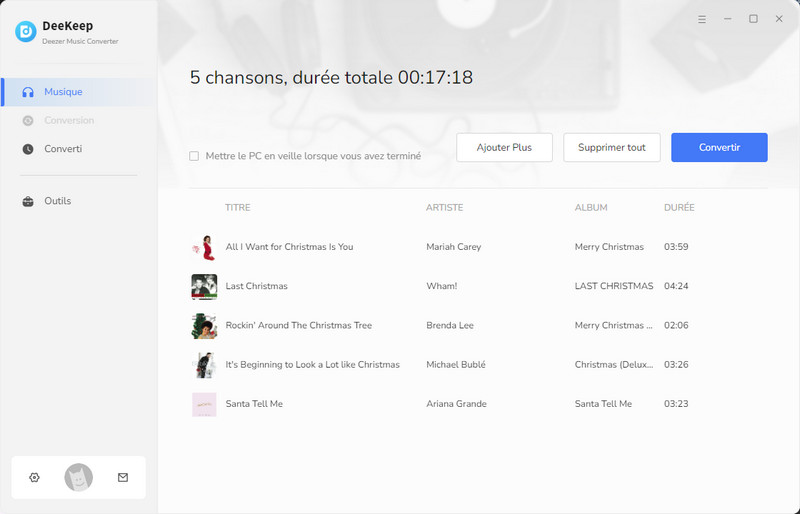The height and width of the screenshot is (514, 800).
Task: Click artist name Brenda Lee
Action: point(450,325)
